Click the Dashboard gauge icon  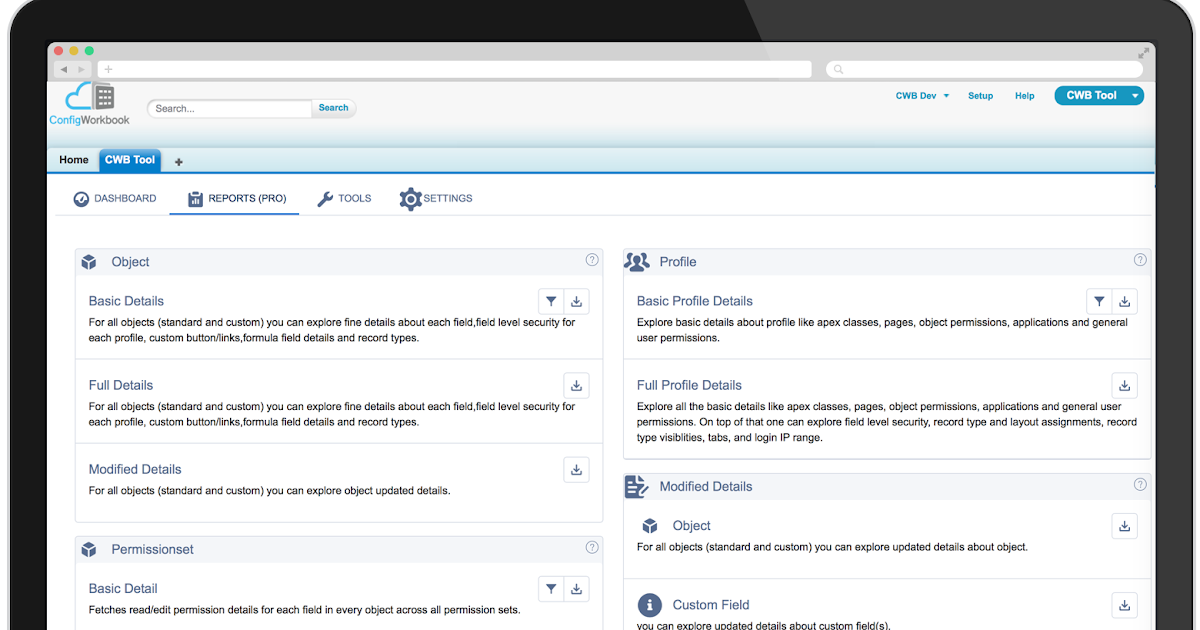pos(81,199)
